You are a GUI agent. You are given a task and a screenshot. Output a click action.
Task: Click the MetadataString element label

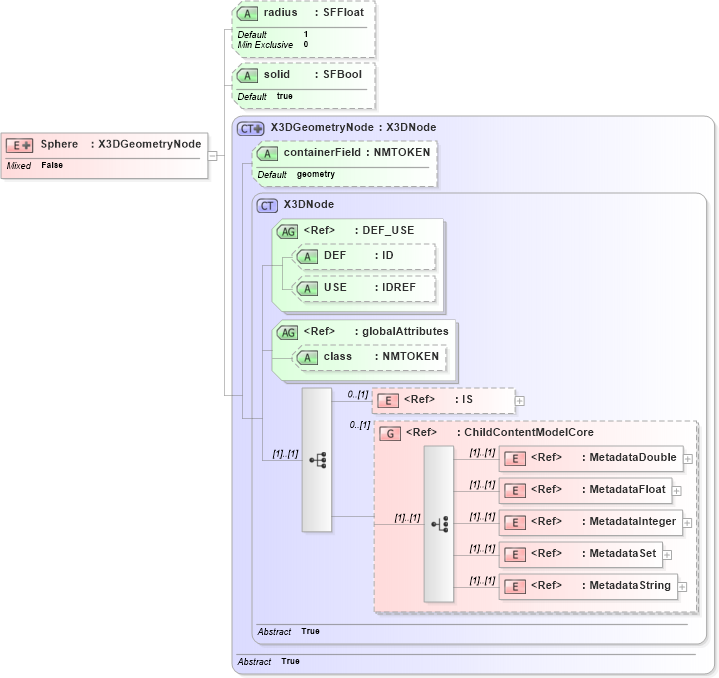pyautogui.click(x=630, y=585)
